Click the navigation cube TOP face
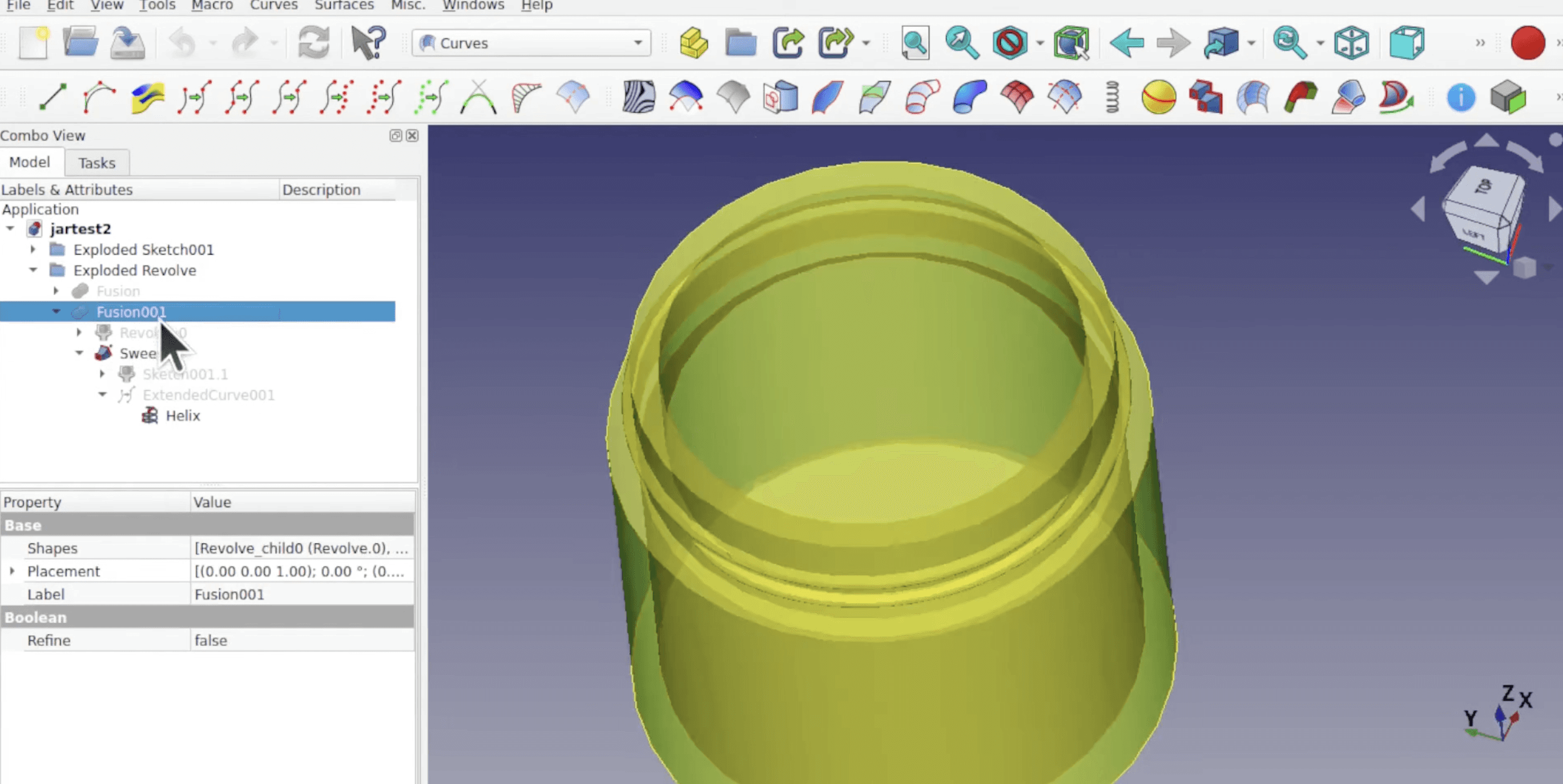 tap(1485, 188)
